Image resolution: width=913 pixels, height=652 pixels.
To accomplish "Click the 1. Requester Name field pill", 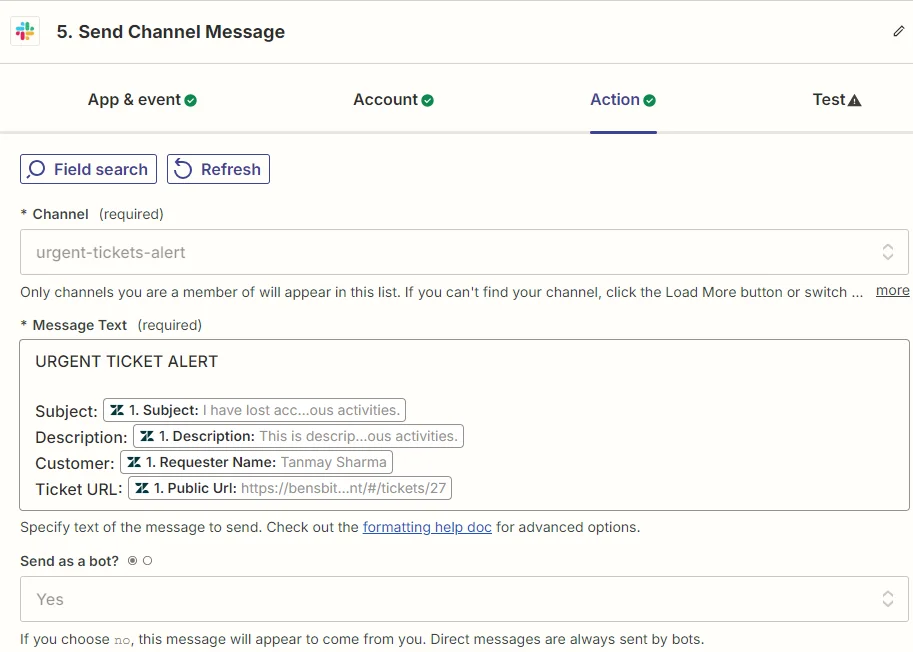I will [256, 462].
